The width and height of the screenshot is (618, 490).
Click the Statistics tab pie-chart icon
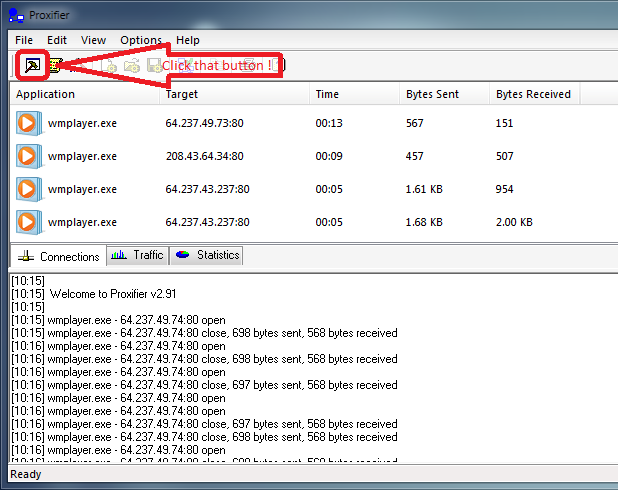pyautogui.click(x=182, y=255)
